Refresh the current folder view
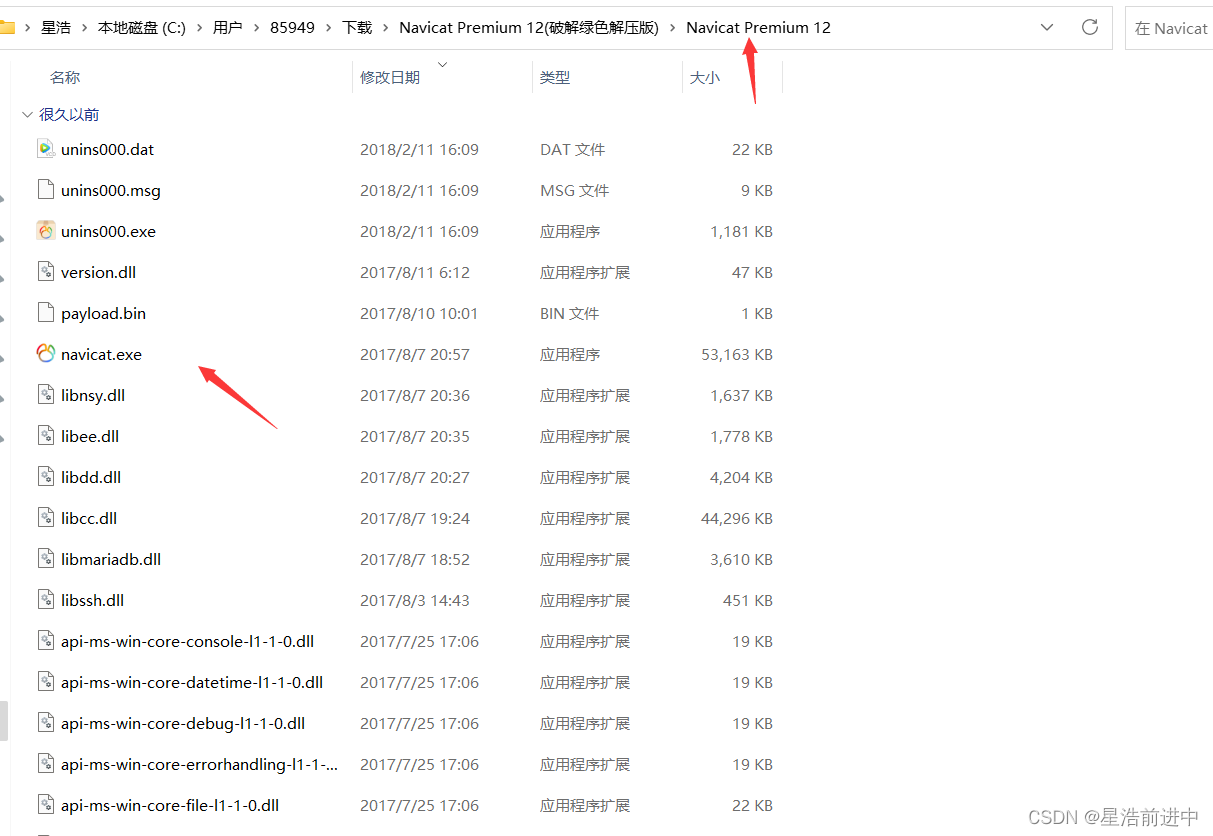1213x836 pixels. click(1090, 27)
